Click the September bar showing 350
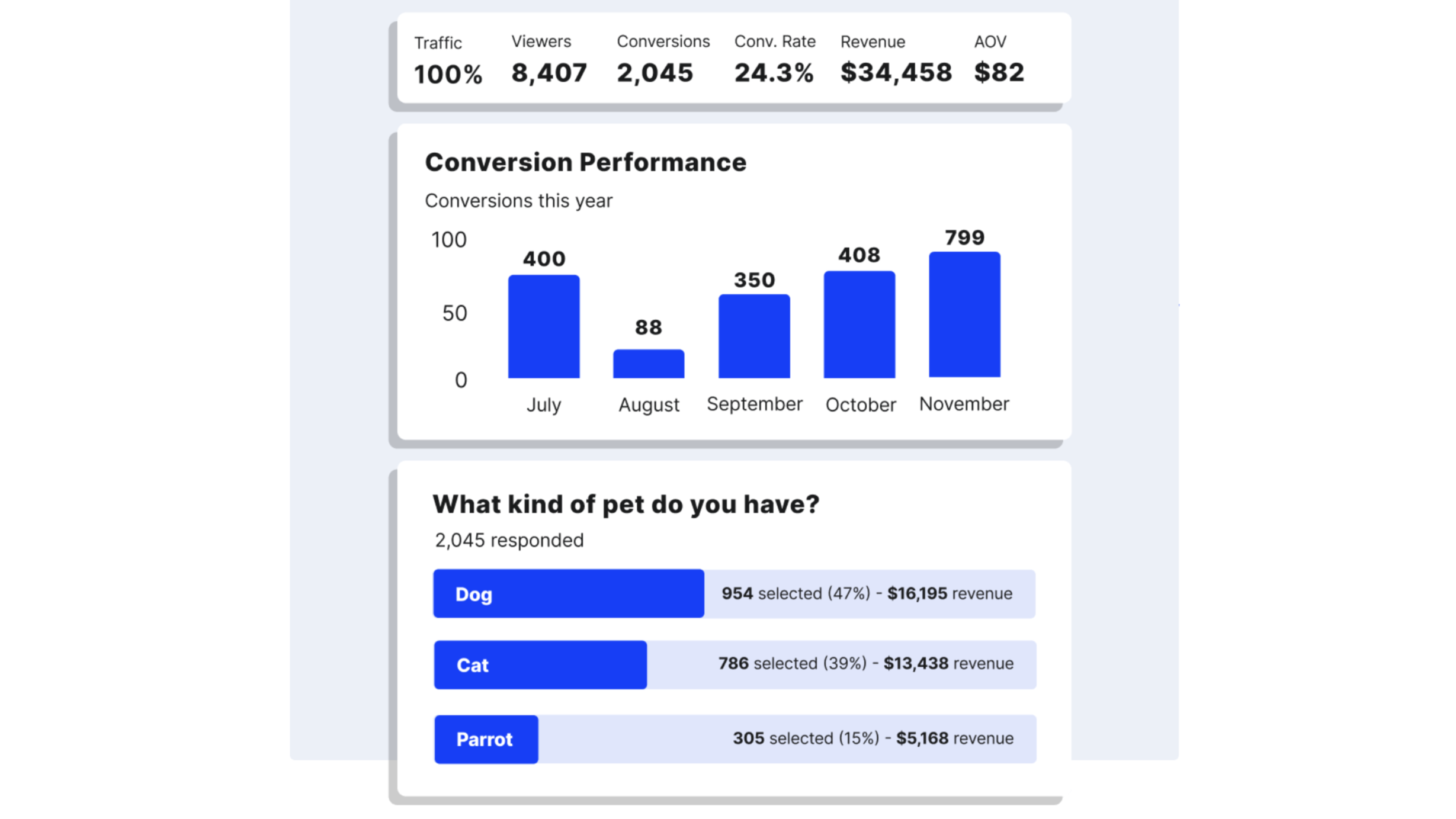 point(754,336)
